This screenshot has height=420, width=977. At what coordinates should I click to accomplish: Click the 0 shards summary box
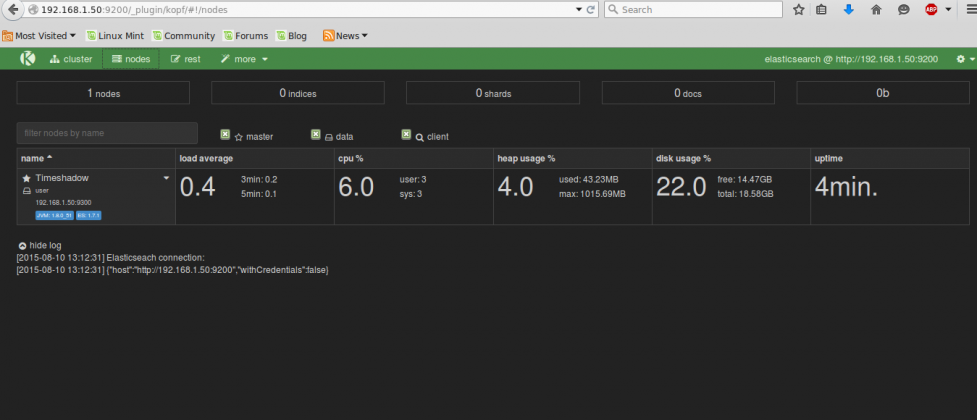pyautogui.click(x=493, y=93)
